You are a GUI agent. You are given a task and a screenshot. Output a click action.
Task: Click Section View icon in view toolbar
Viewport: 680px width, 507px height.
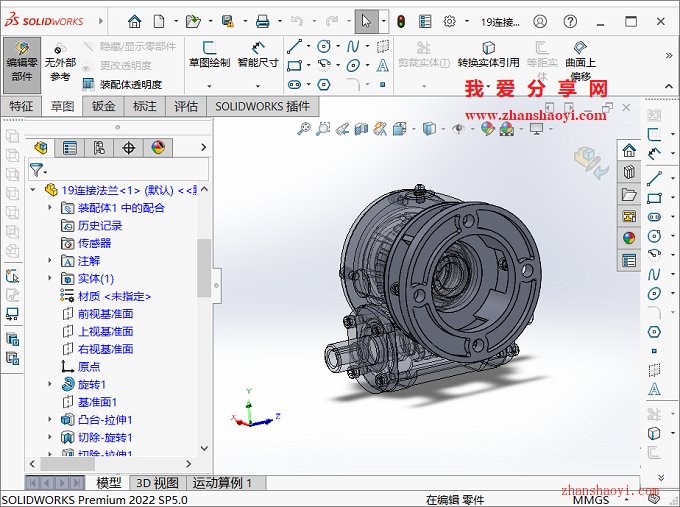pos(361,129)
